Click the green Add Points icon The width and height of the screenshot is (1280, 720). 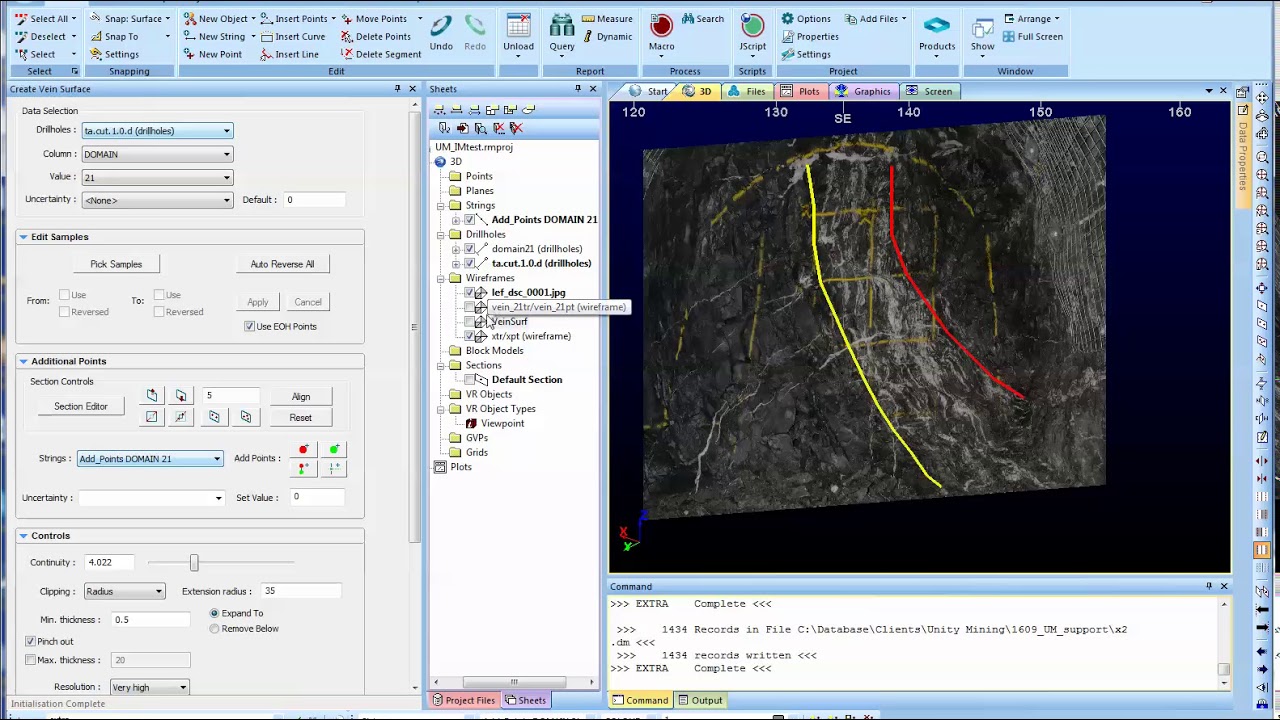pyautogui.click(x=334, y=450)
